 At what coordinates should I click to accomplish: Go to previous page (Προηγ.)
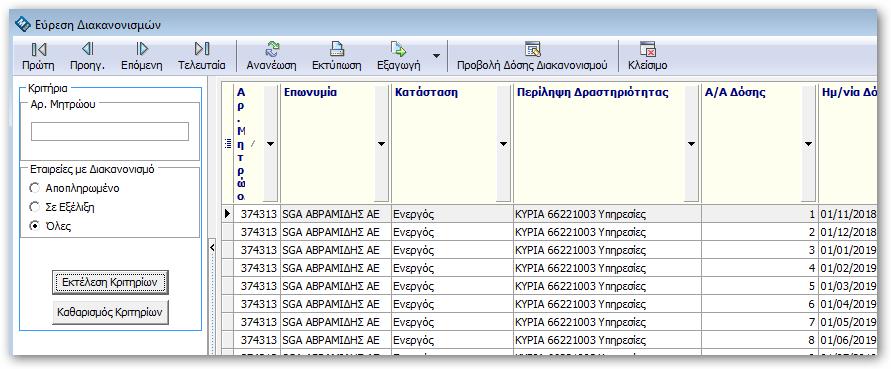point(87,56)
